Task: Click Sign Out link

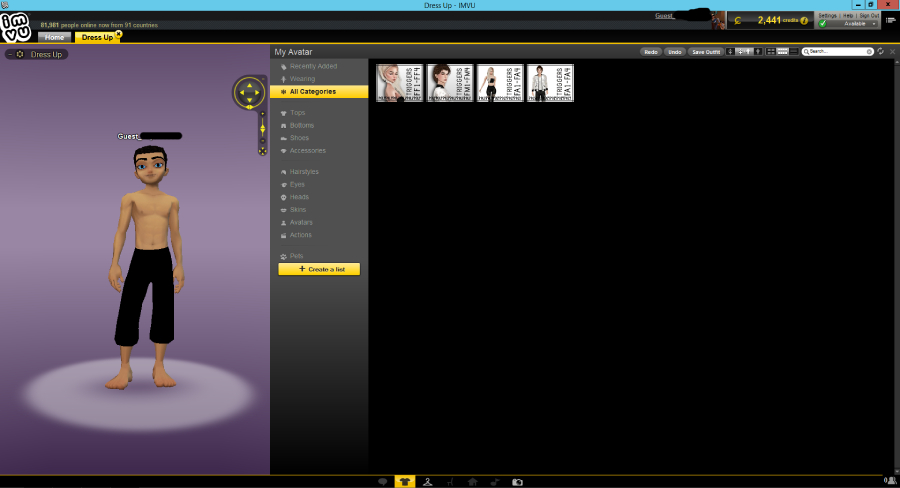Action: 869,16
